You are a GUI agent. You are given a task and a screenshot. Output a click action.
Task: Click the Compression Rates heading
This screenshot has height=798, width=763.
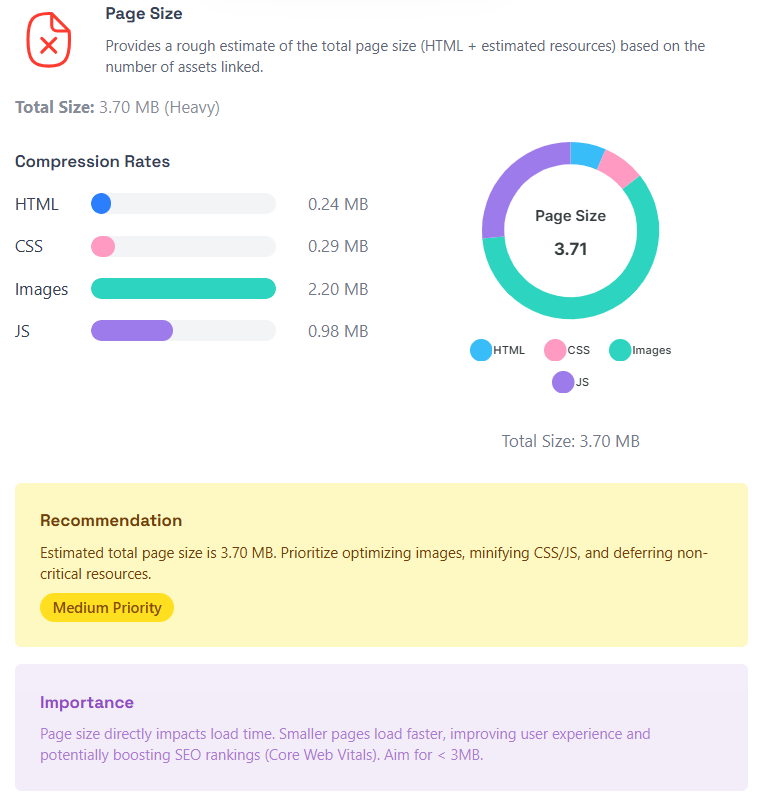pos(93,162)
